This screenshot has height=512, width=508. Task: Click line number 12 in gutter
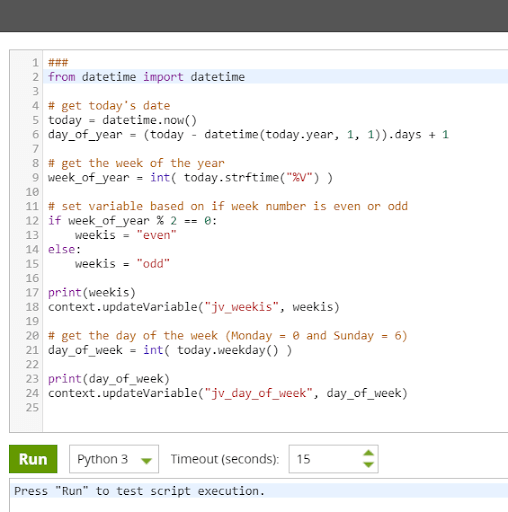coord(32,221)
